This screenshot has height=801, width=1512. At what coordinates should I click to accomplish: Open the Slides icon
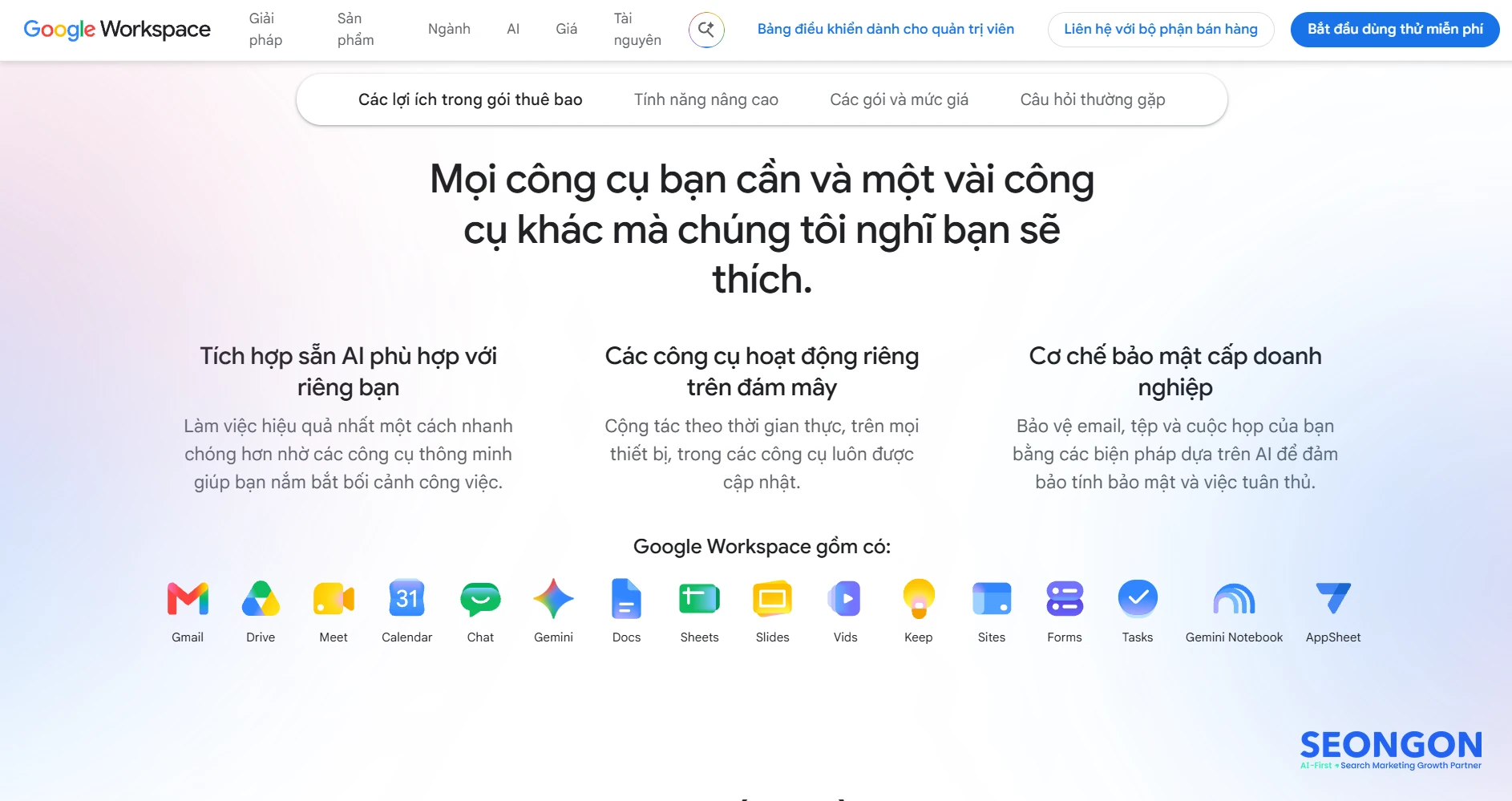[772, 599]
